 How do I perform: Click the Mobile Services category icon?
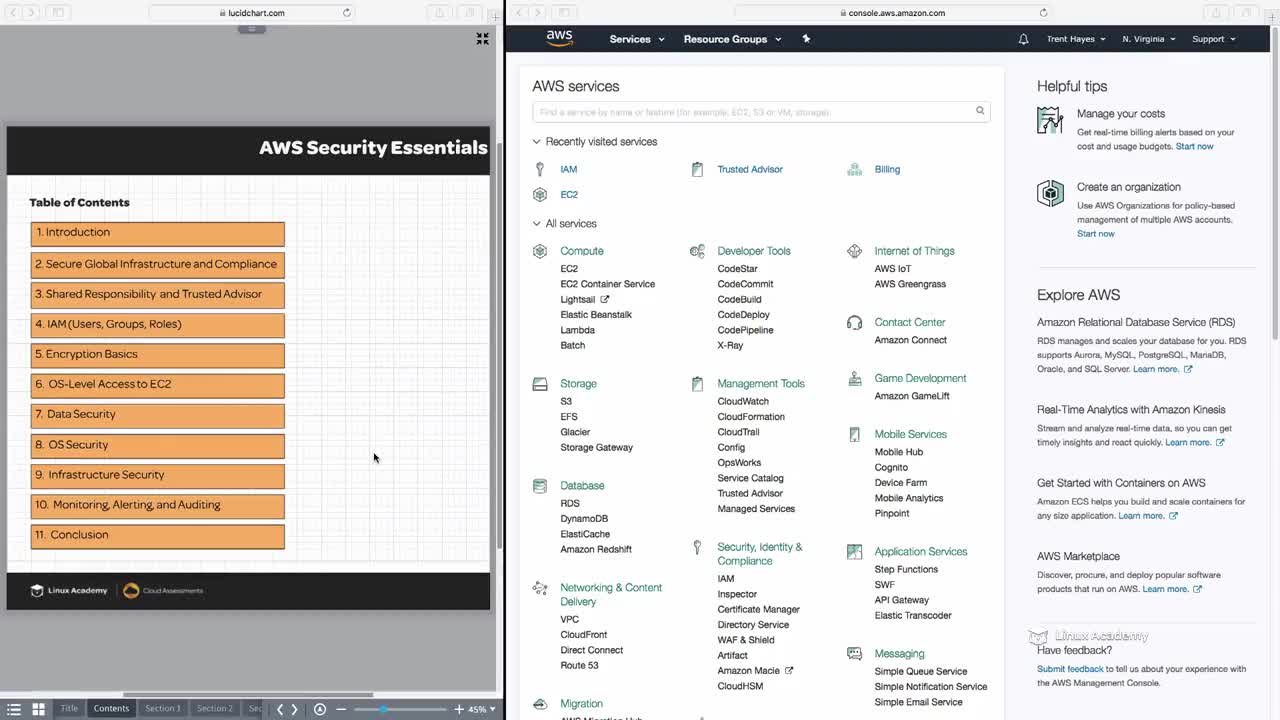point(854,434)
